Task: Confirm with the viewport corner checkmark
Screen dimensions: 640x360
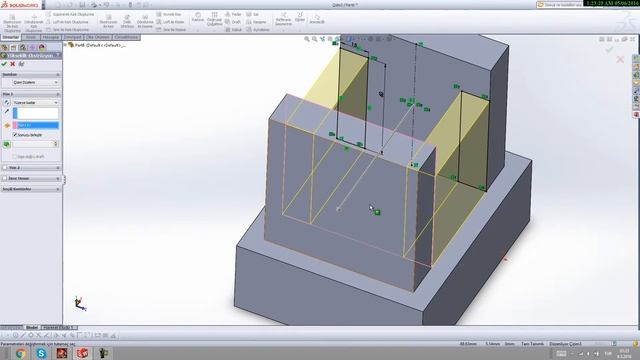Action: [x=609, y=49]
